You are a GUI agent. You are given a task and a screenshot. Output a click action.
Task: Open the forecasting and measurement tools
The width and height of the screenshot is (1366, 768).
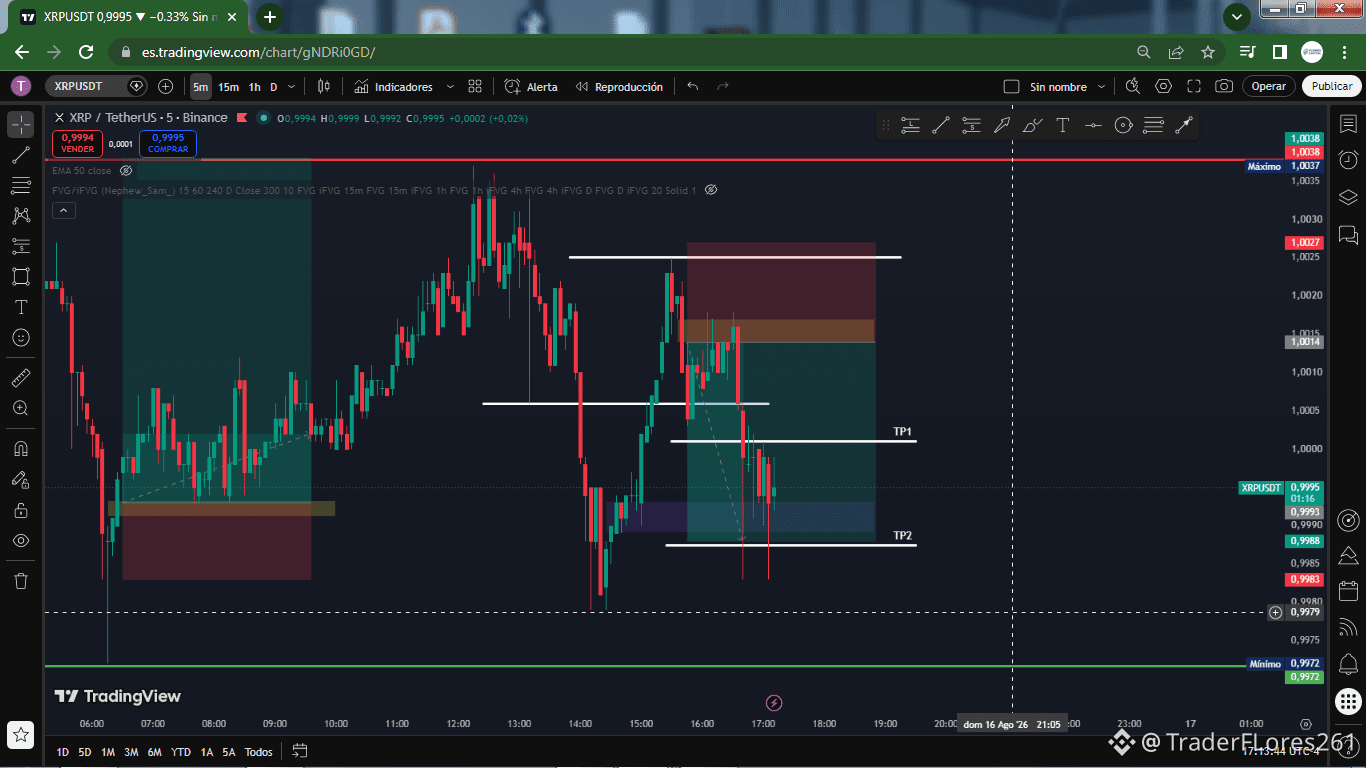(x=21, y=246)
